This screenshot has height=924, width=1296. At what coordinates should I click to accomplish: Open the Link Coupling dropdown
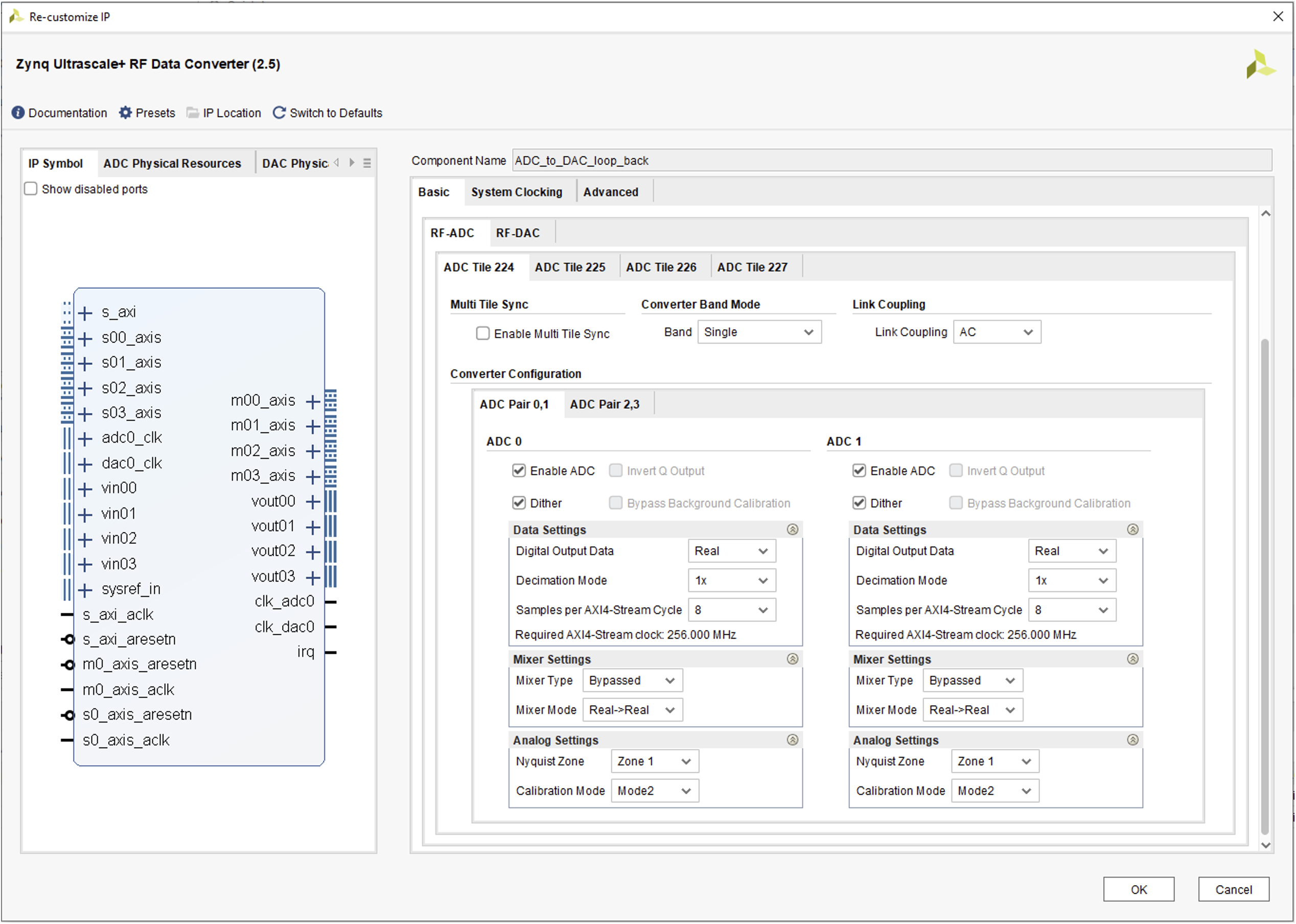point(997,332)
